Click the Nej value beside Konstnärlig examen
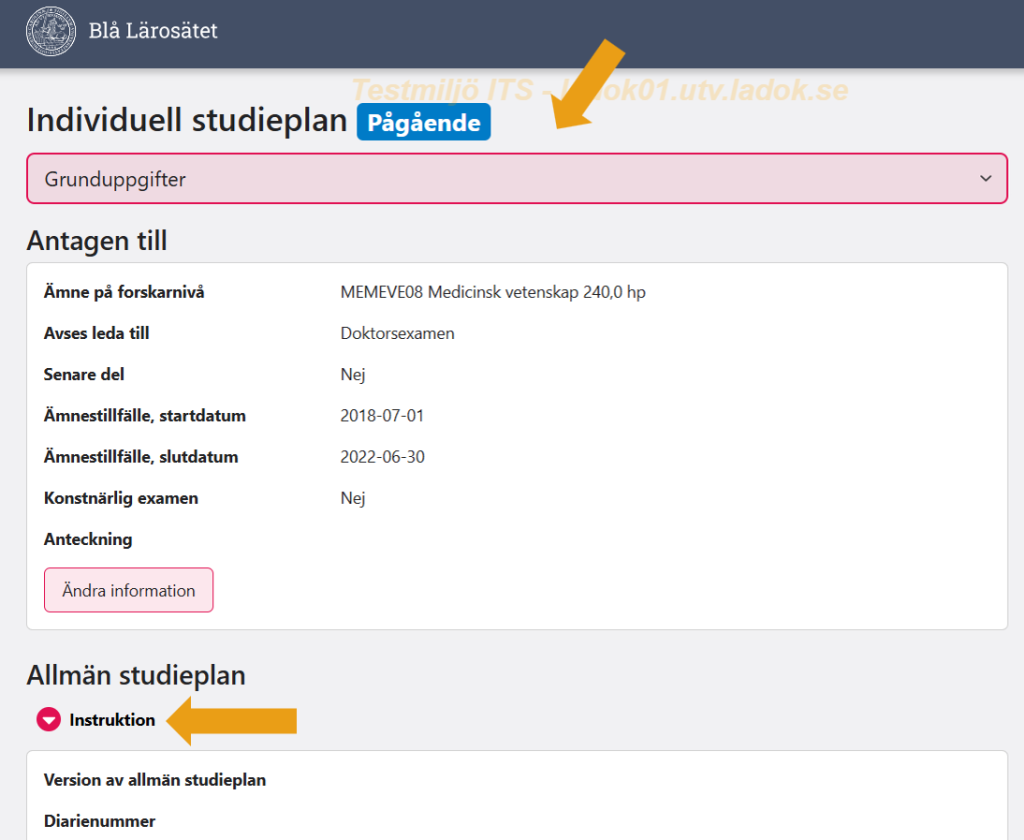The image size is (1024, 840). pos(353,498)
